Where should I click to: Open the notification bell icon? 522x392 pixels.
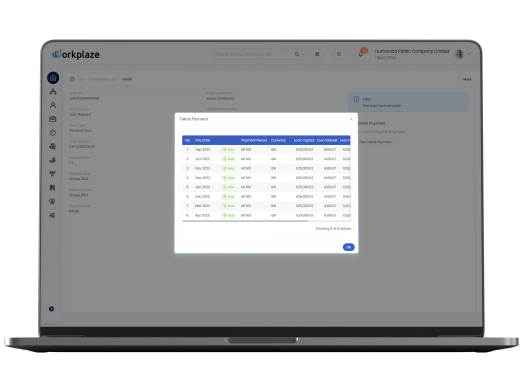click(361, 54)
